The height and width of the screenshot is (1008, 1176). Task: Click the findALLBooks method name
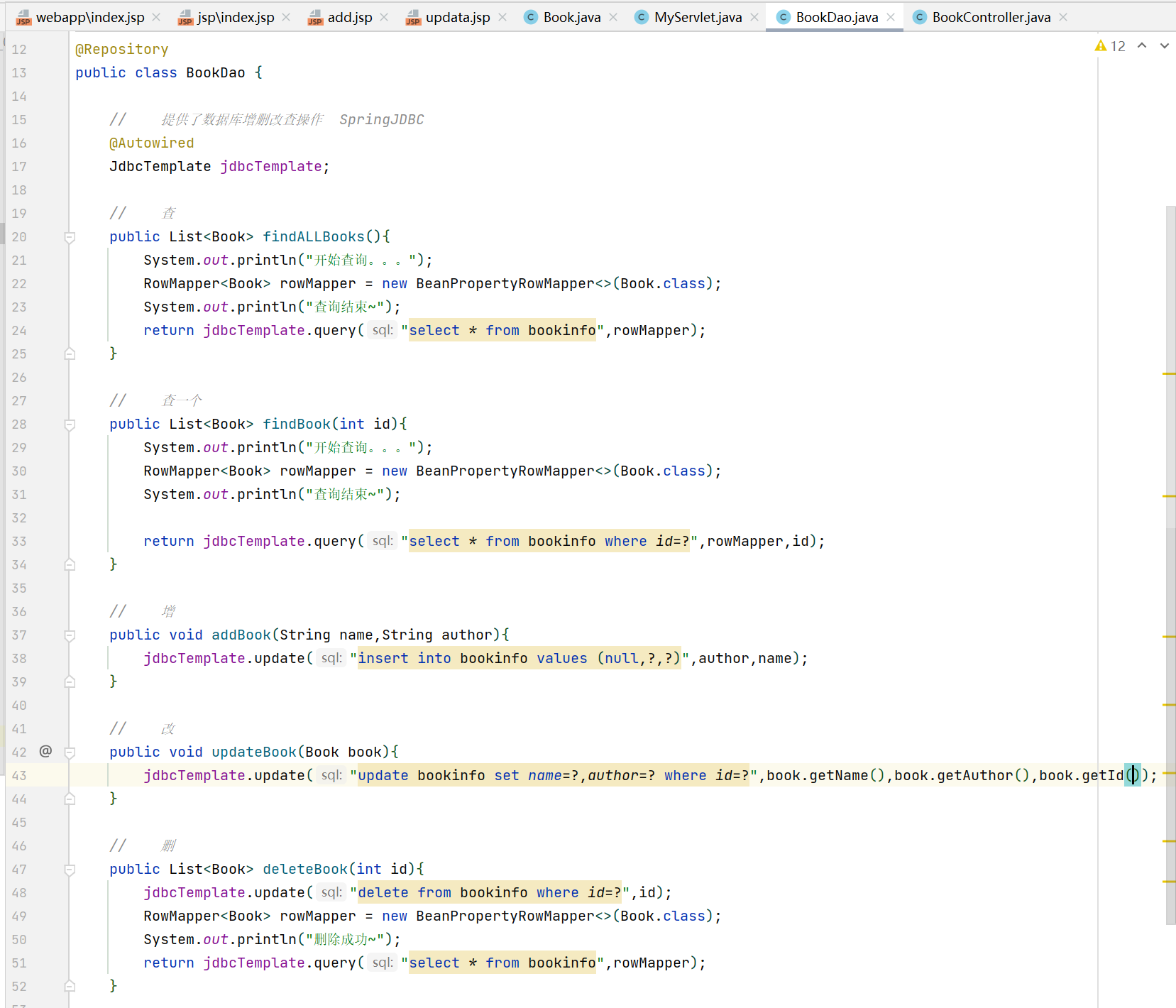(x=314, y=236)
